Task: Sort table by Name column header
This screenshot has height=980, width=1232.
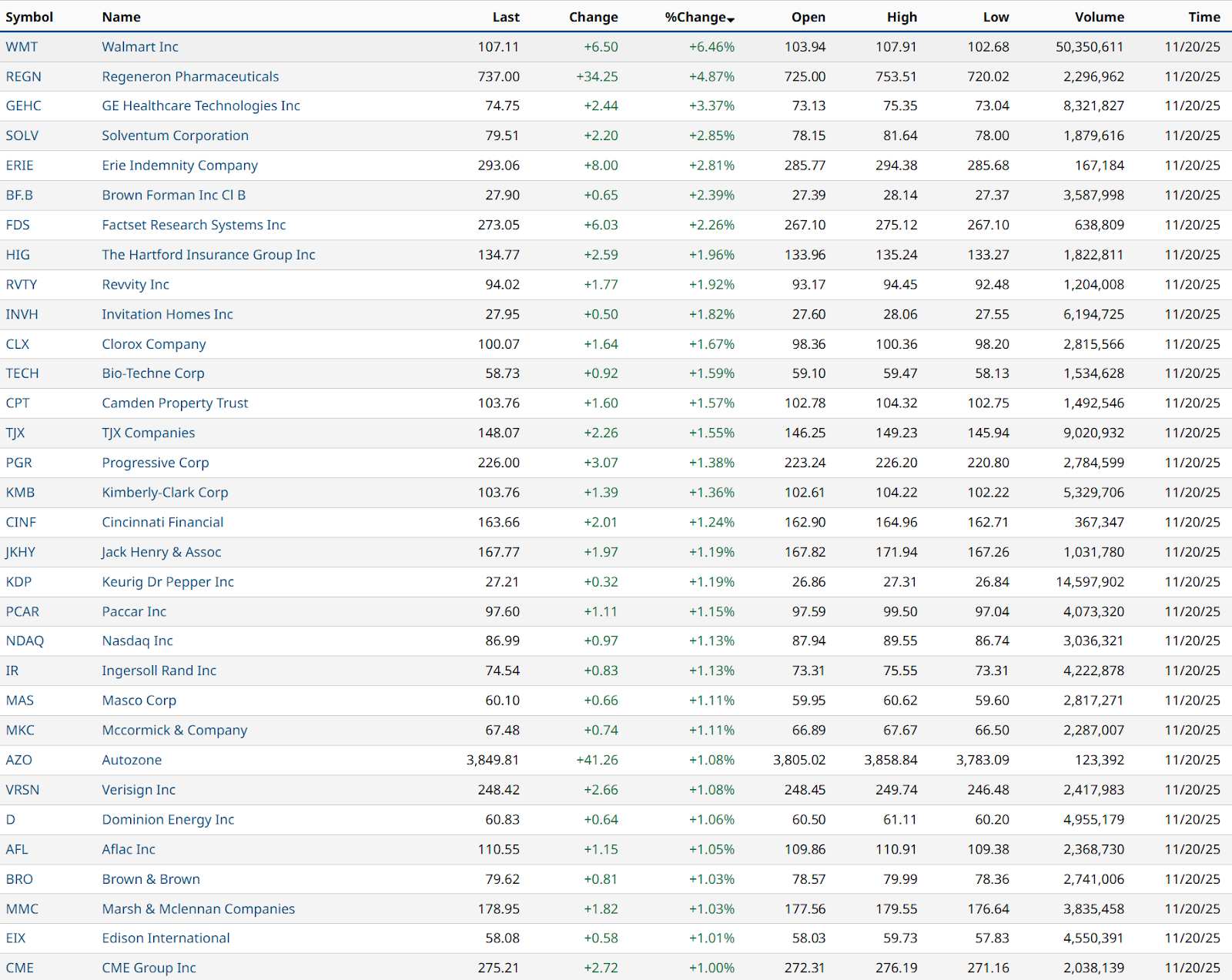Action: (122, 17)
